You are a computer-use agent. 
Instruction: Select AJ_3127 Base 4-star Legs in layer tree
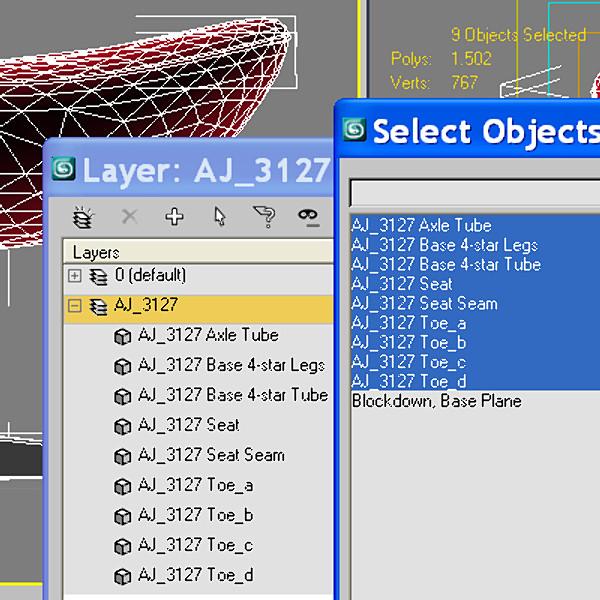[x=232, y=366]
